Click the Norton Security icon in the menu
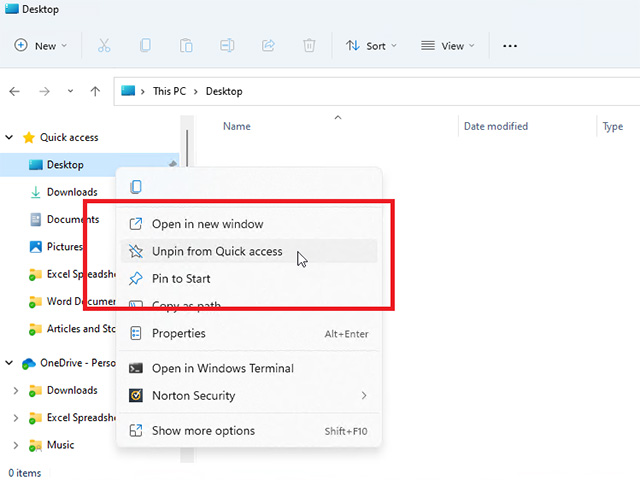640x480 pixels. coord(136,396)
